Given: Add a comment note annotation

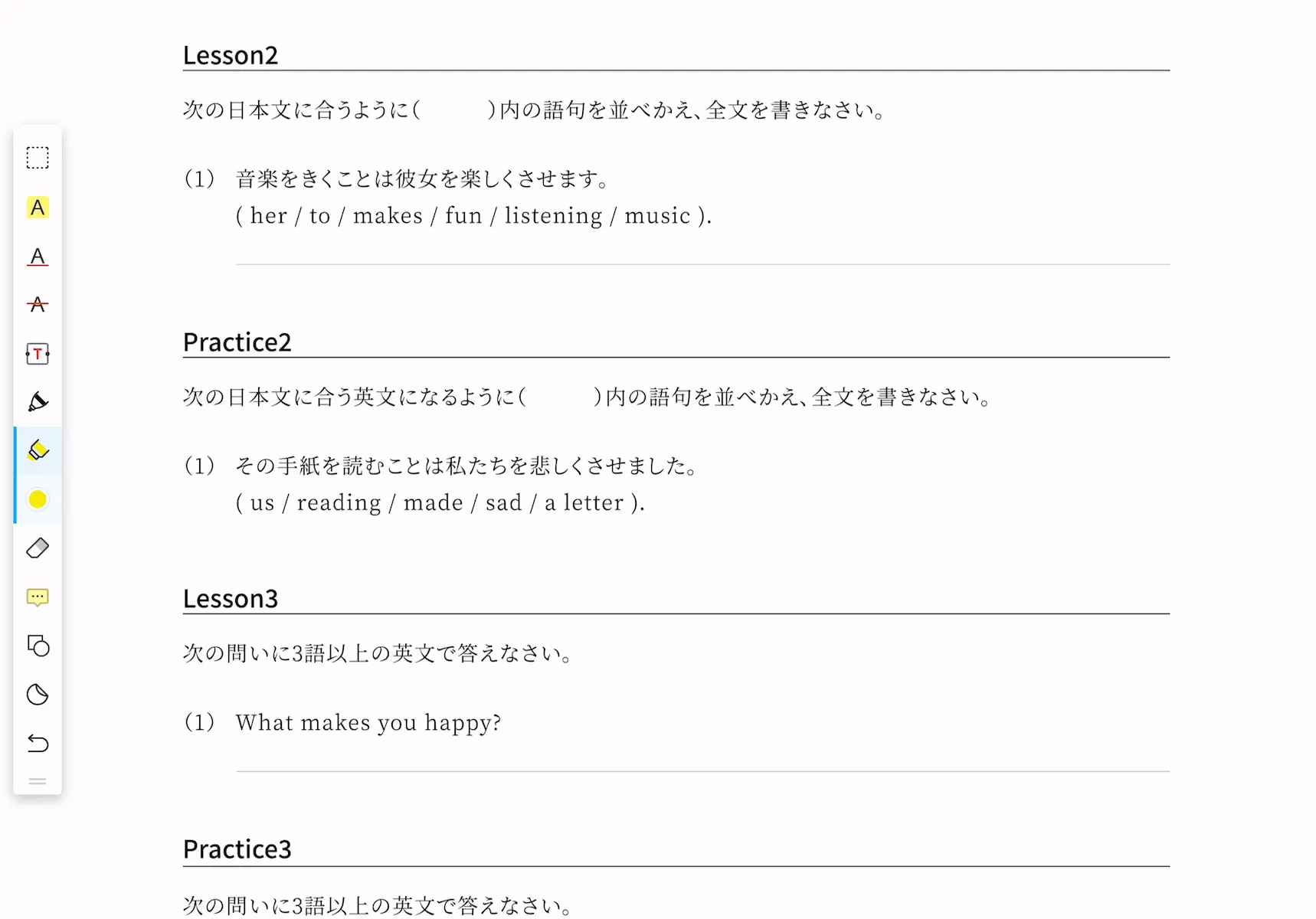Looking at the screenshot, I should [38, 597].
